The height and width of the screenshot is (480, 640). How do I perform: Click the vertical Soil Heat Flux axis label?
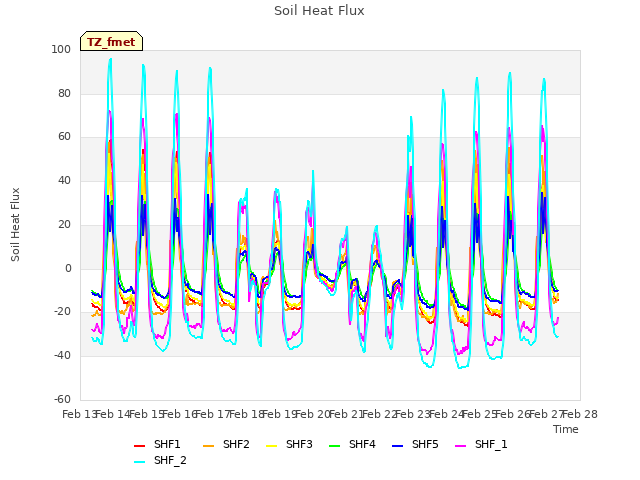point(15,224)
